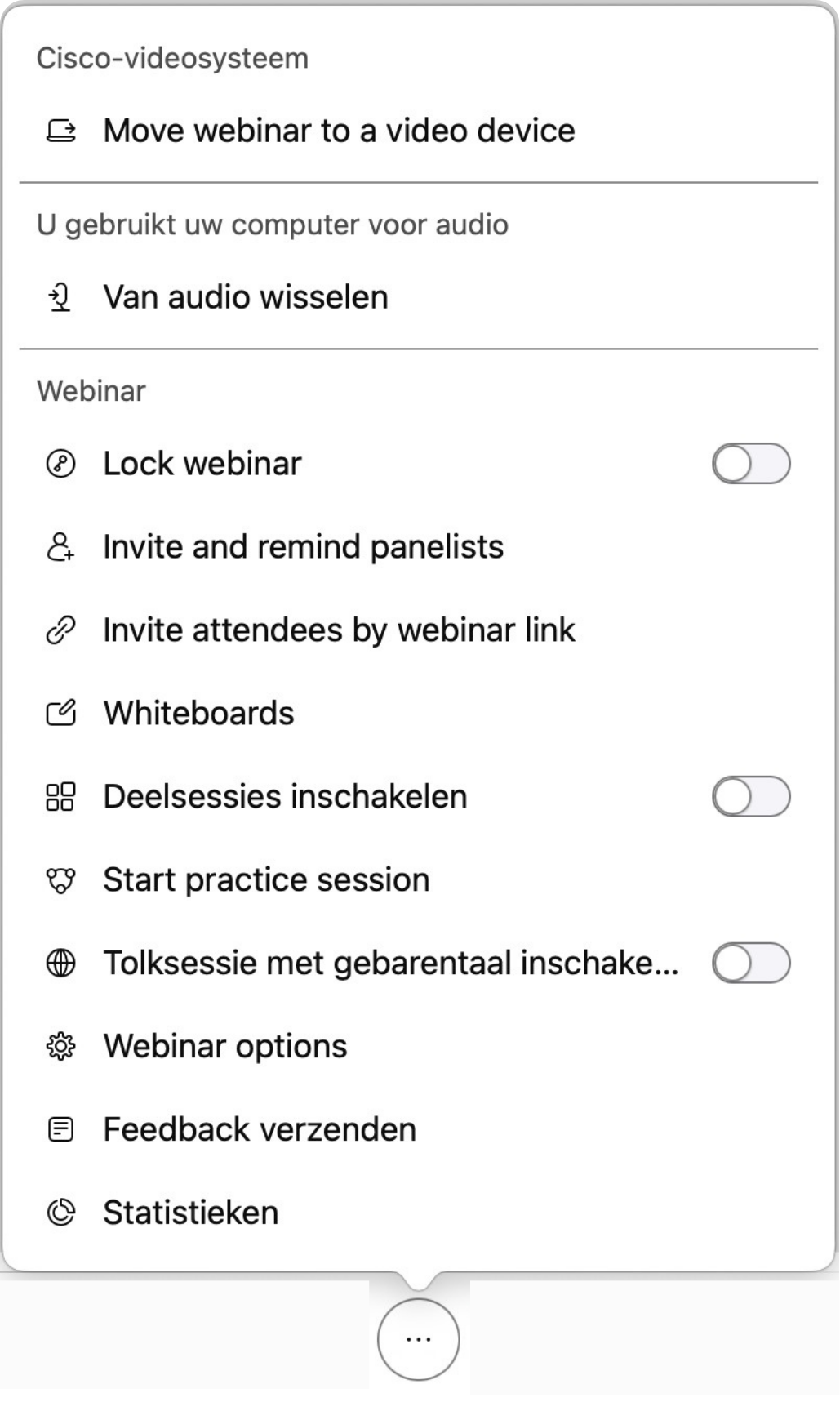Click Feedback verzenden
840x1411 pixels.
tap(259, 1129)
